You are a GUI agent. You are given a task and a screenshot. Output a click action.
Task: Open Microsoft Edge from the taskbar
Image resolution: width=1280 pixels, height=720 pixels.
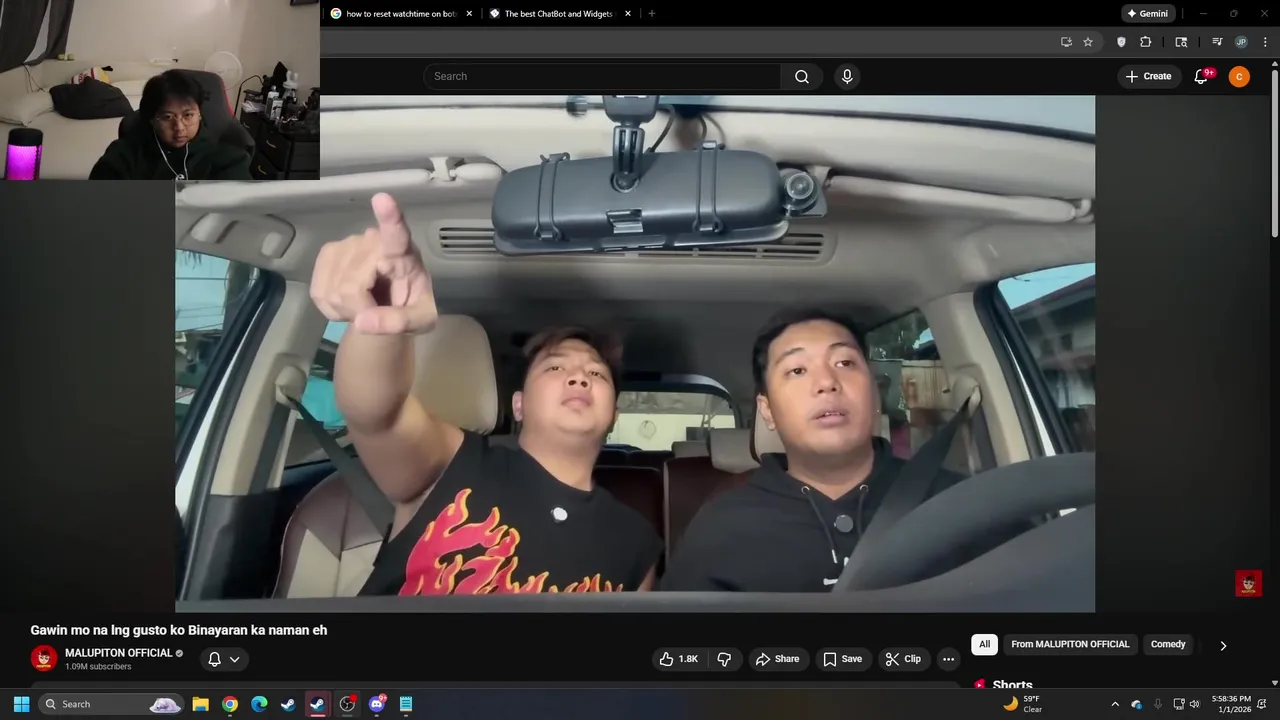pos(259,704)
